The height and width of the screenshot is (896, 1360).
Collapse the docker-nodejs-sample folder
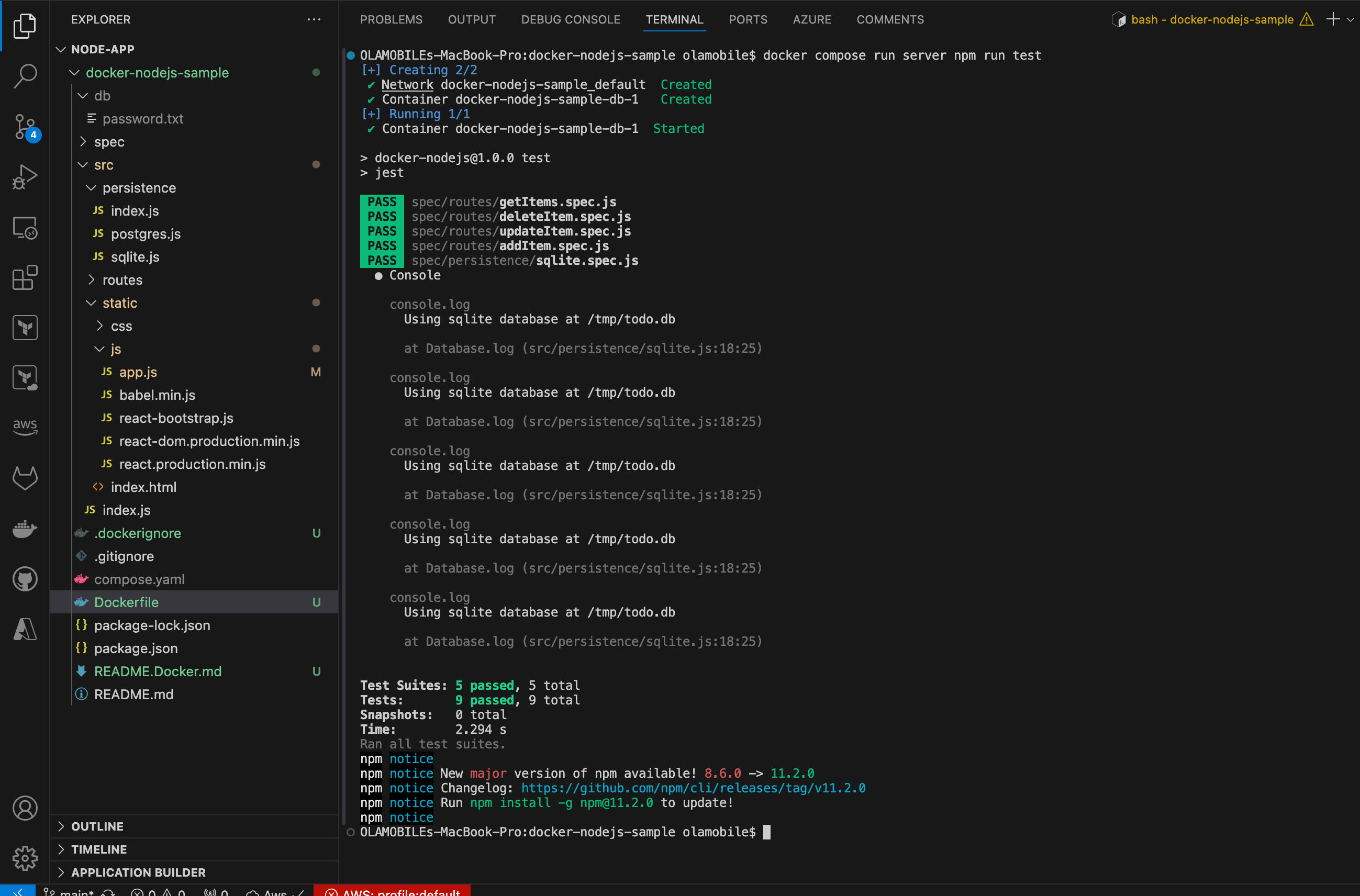tap(194, 73)
